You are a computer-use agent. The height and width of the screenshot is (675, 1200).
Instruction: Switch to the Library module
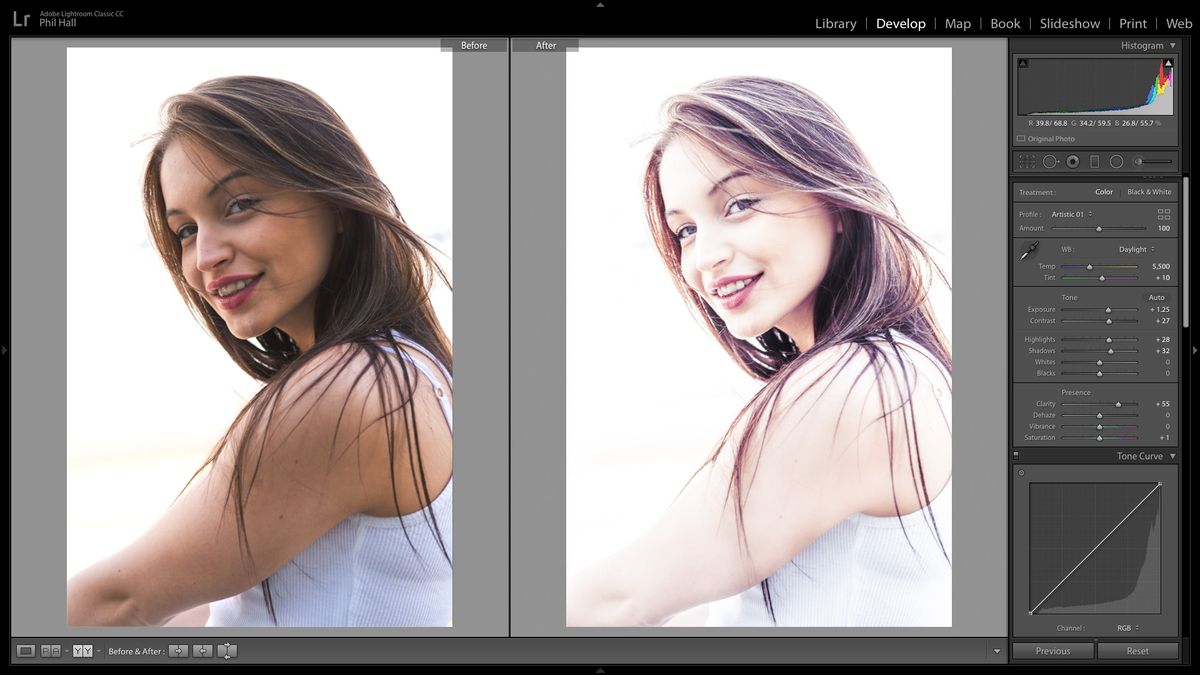[835, 23]
